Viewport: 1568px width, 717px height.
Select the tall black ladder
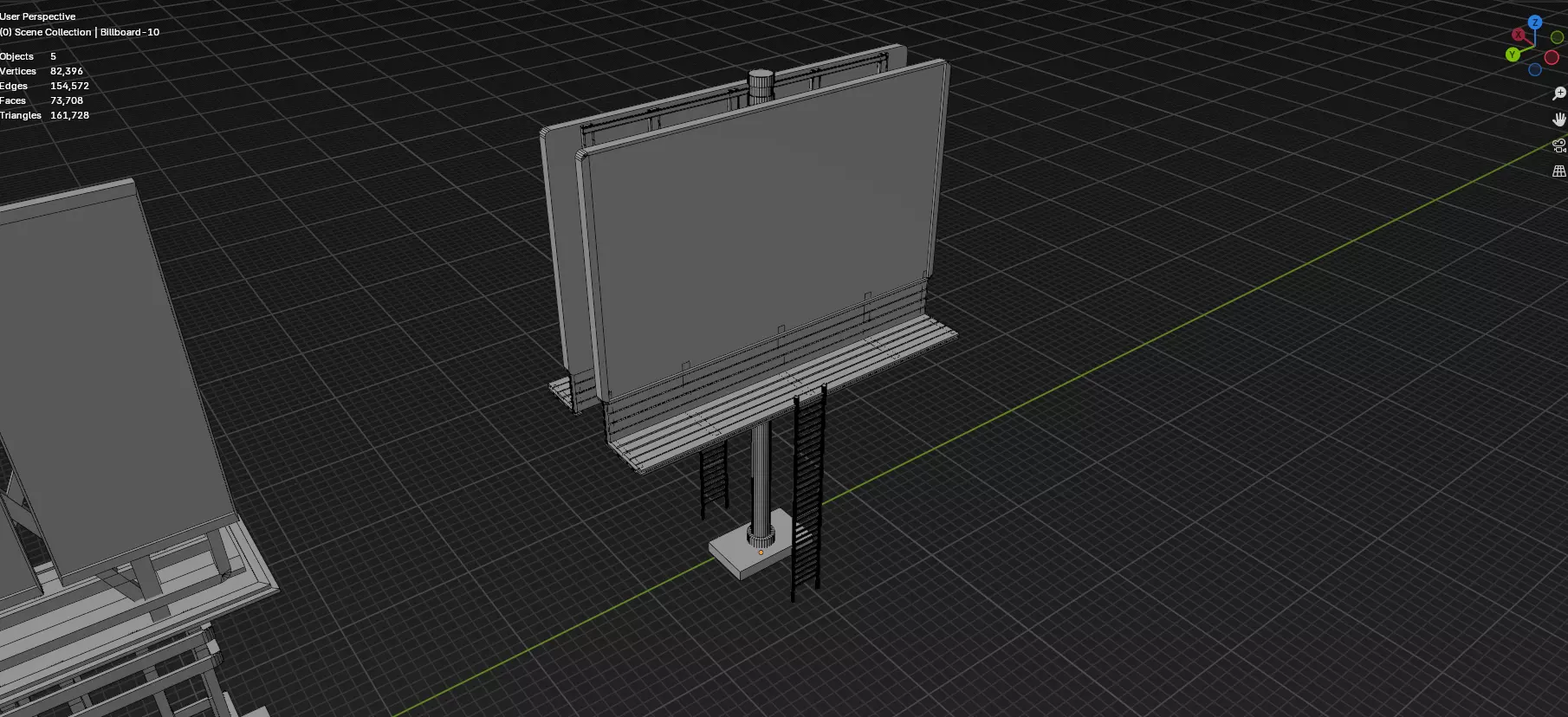(x=807, y=494)
